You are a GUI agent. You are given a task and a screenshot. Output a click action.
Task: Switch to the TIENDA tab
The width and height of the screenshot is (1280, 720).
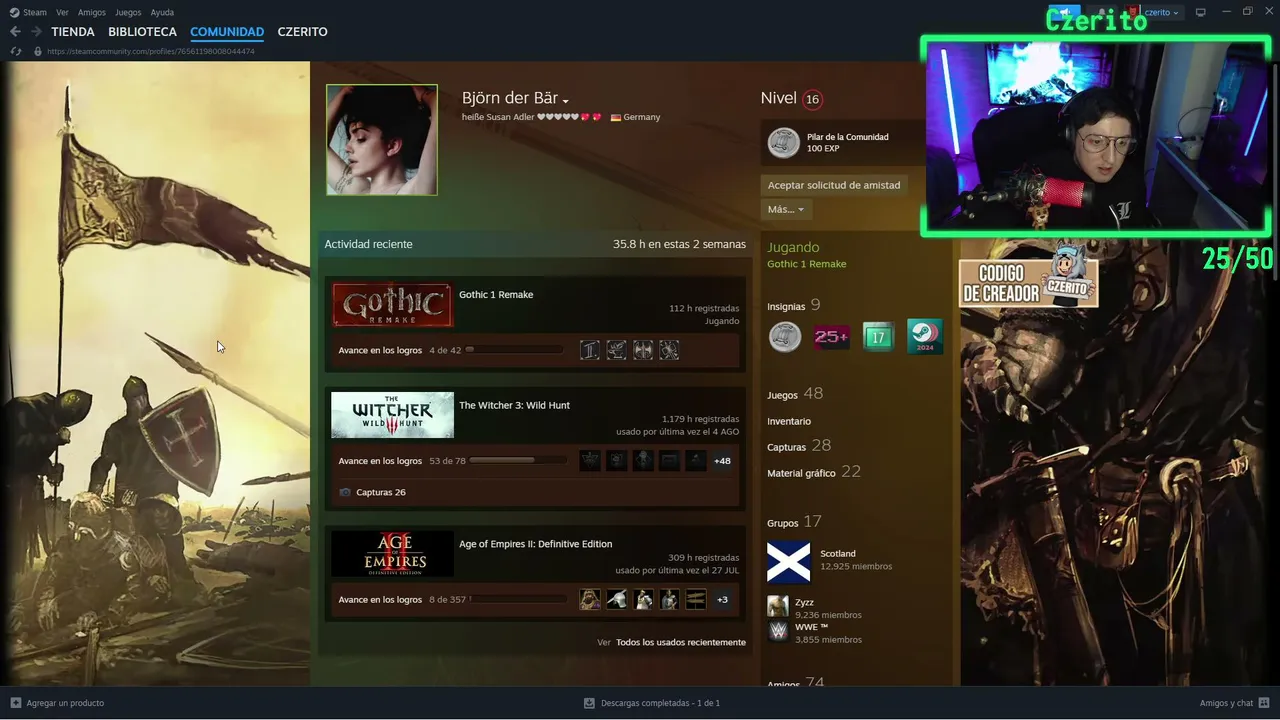(x=73, y=32)
